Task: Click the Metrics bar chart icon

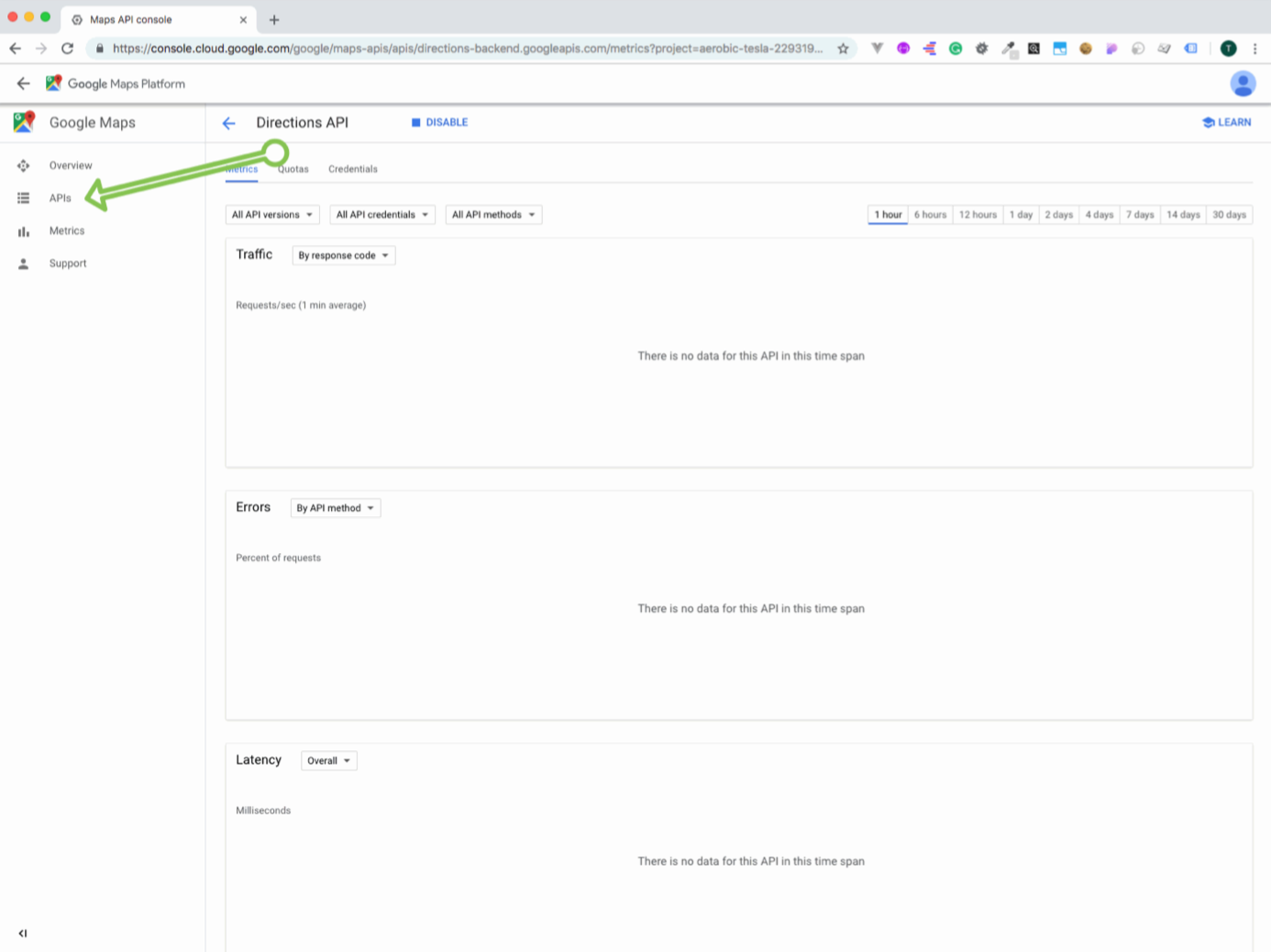Action: point(23,231)
